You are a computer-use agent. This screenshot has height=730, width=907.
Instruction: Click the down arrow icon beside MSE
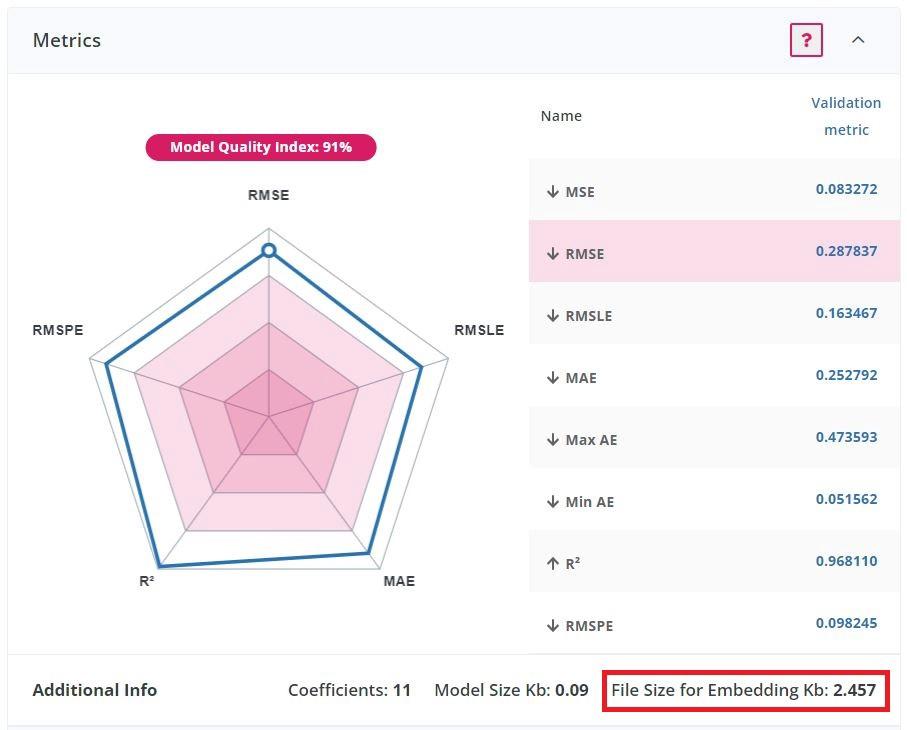click(x=552, y=191)
